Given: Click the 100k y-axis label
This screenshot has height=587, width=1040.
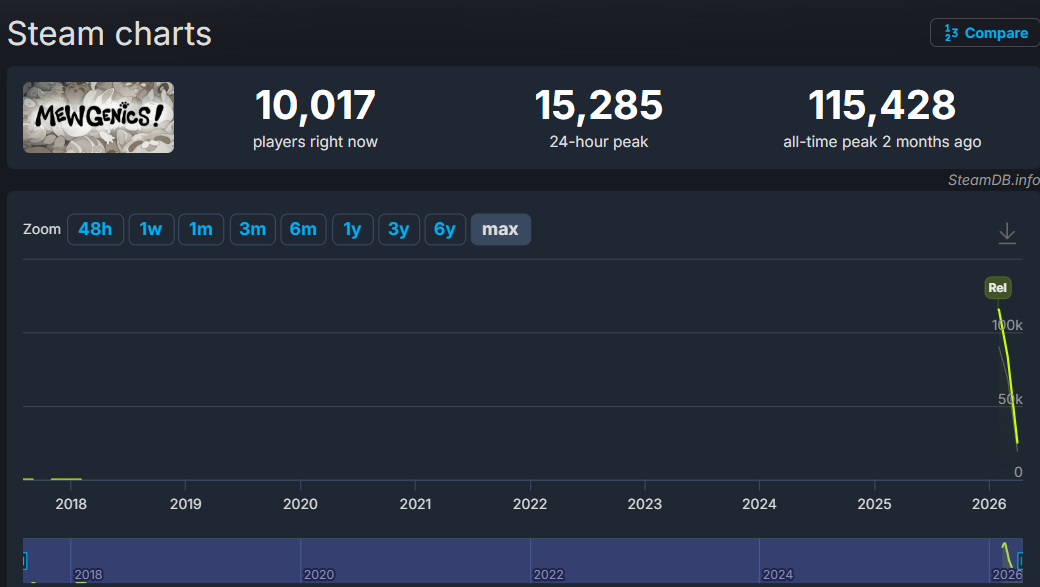Looking at the screenshot, I should point(1007,325).
